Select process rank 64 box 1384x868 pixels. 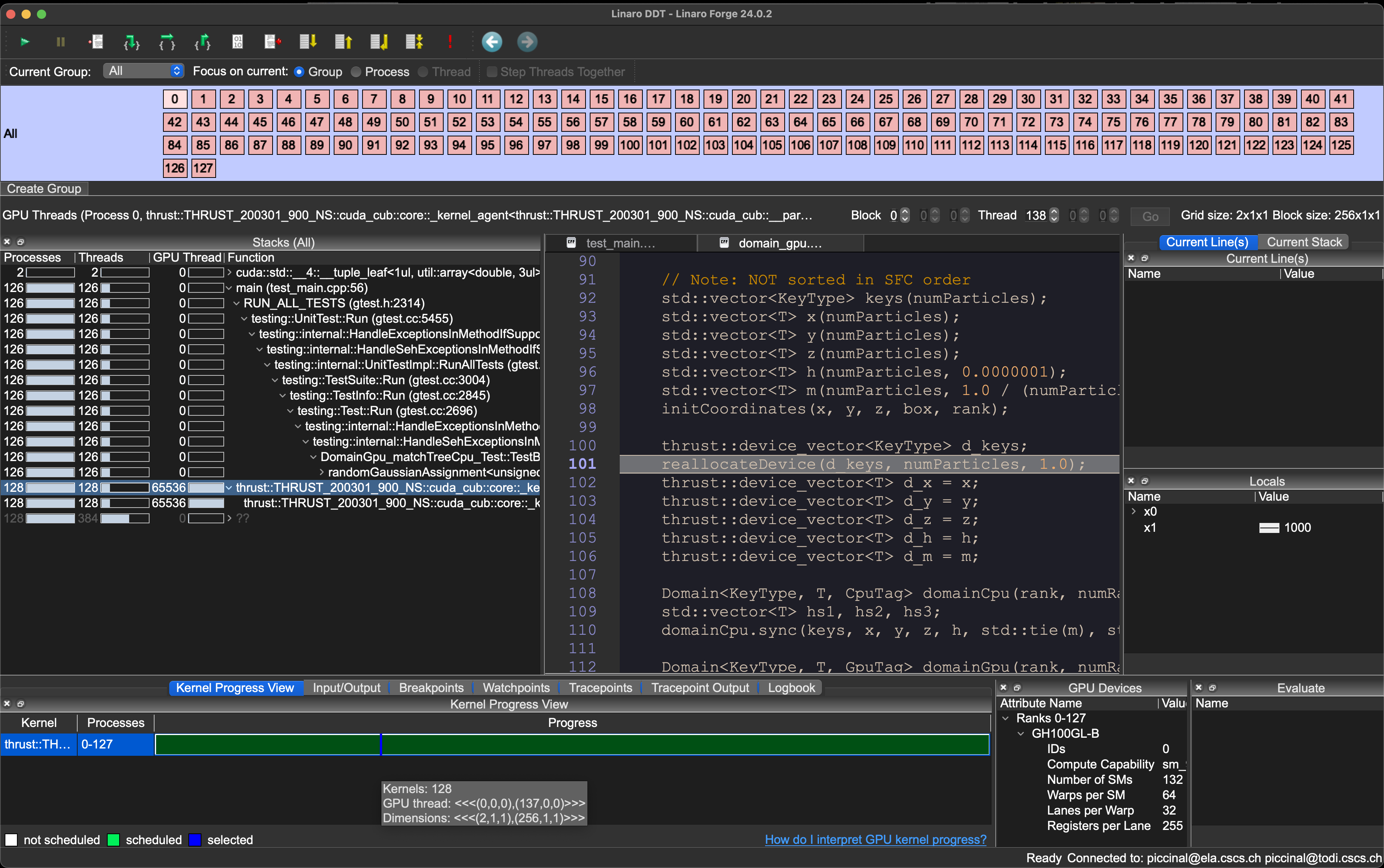click(800, 122)
